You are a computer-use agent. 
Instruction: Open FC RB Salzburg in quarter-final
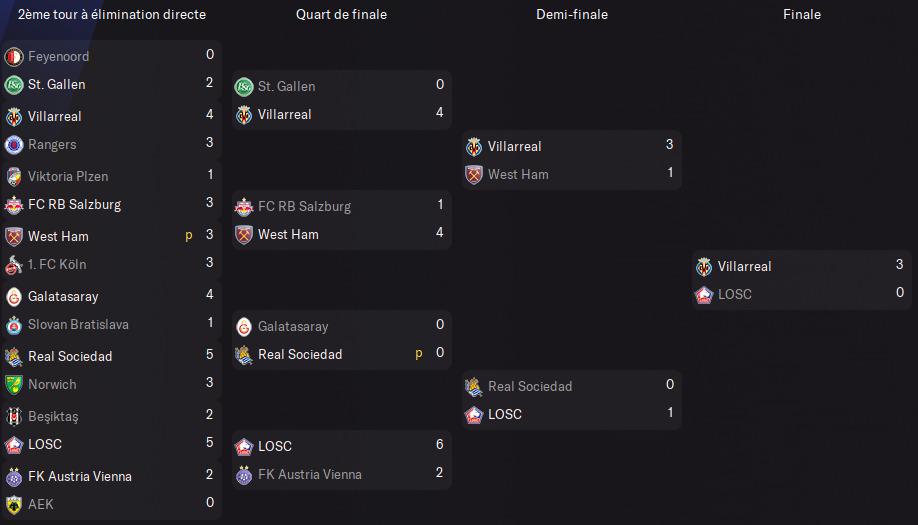pos(304,207)
